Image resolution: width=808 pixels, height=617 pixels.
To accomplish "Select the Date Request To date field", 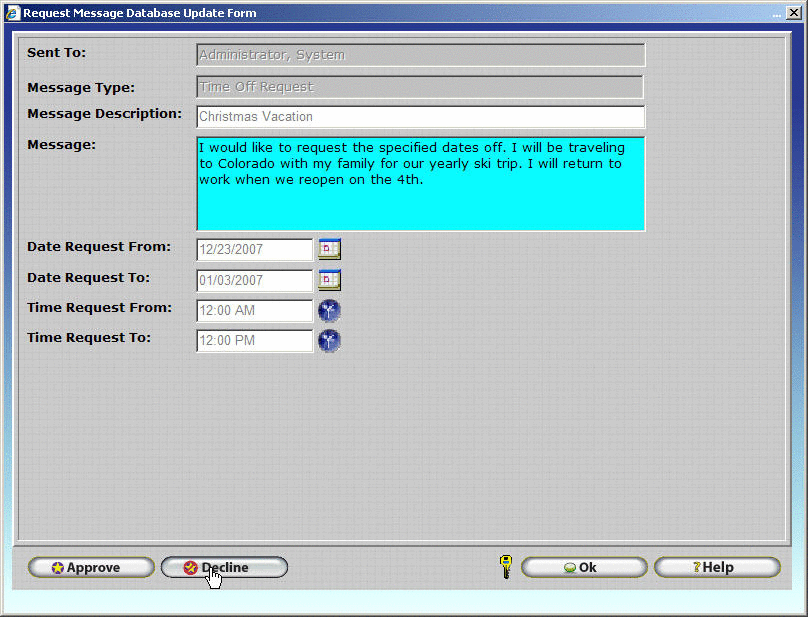I will coord(255,281).
